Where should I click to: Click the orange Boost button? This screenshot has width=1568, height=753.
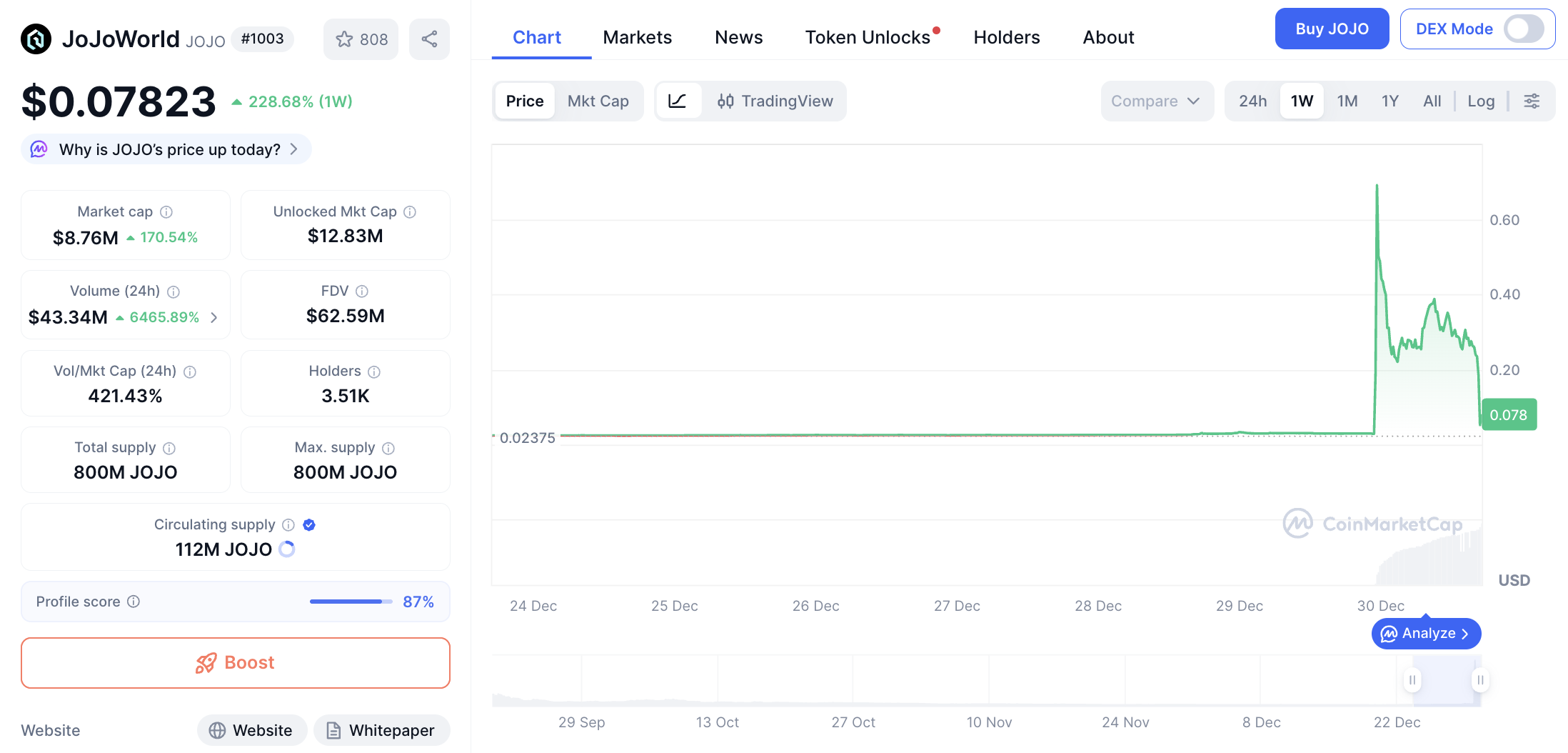236,663
